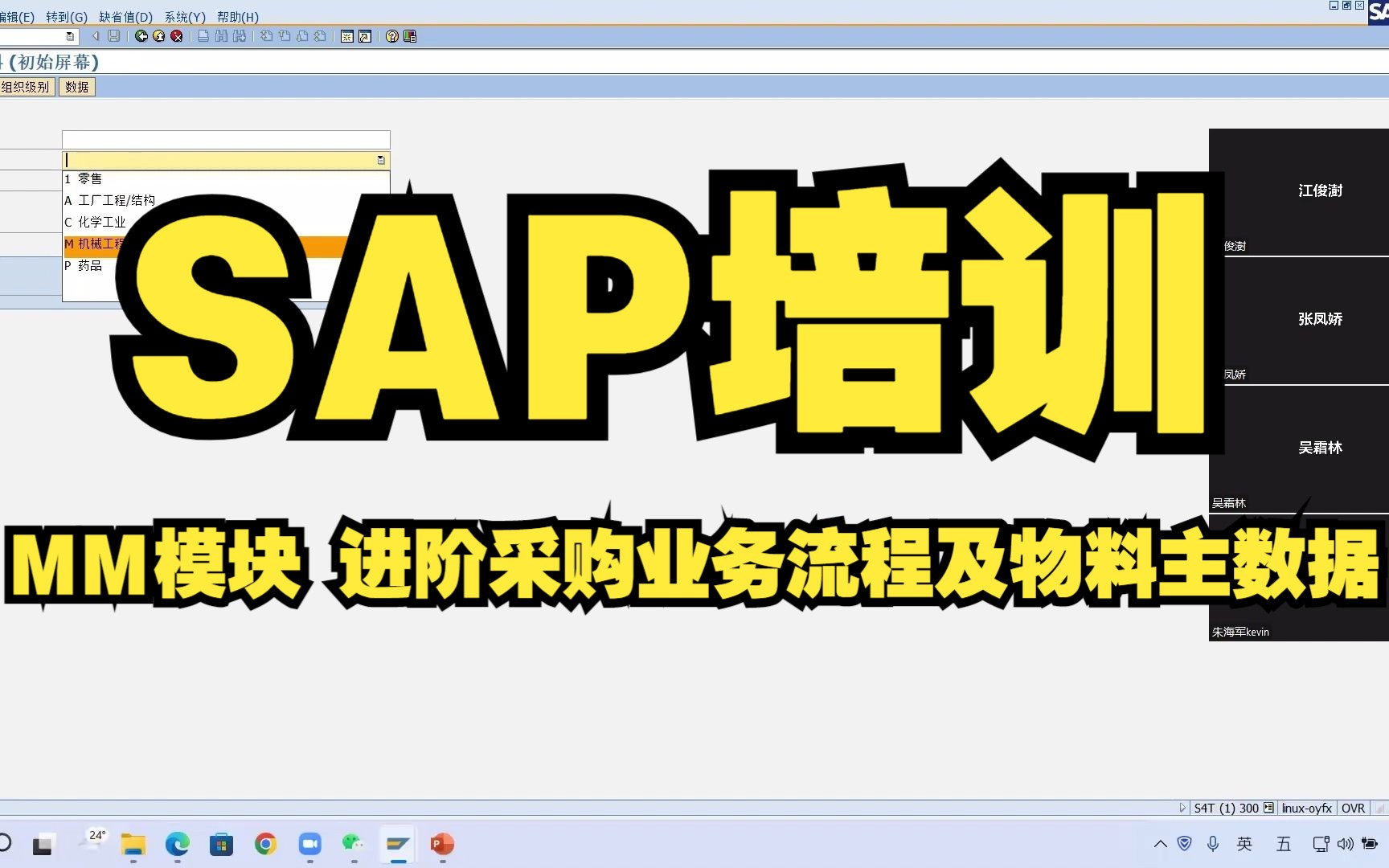Click the red Cancel icon
The image size is (1389, 868).
click(176, 36)
